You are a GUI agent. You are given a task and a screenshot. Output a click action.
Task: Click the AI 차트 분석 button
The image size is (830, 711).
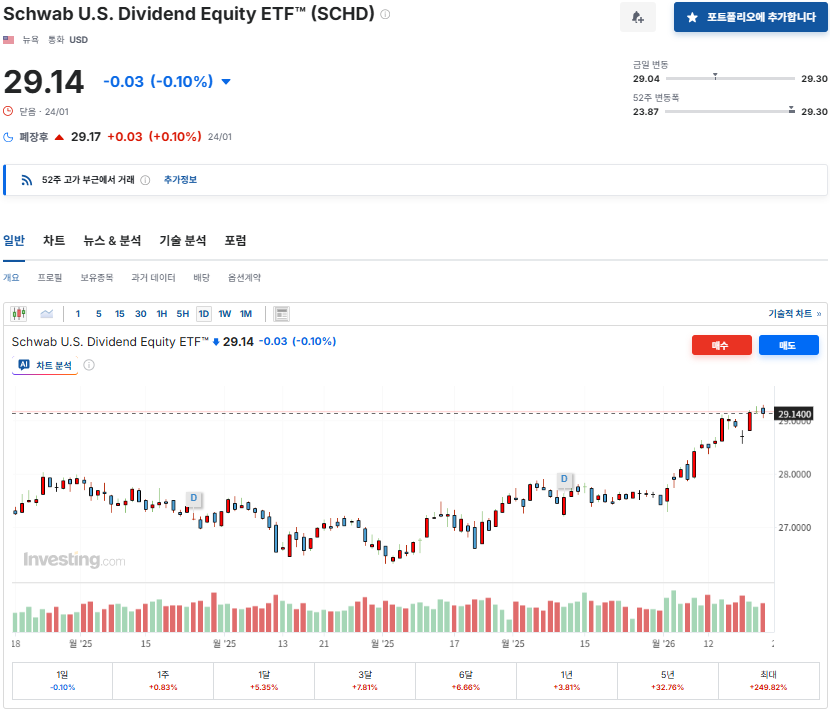(45, 365)
